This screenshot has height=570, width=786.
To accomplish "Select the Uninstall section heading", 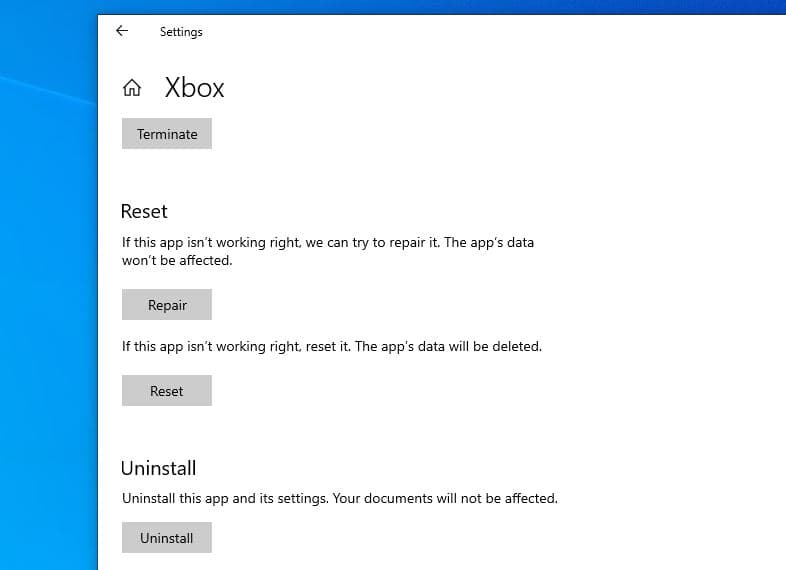I will [158, 468].
